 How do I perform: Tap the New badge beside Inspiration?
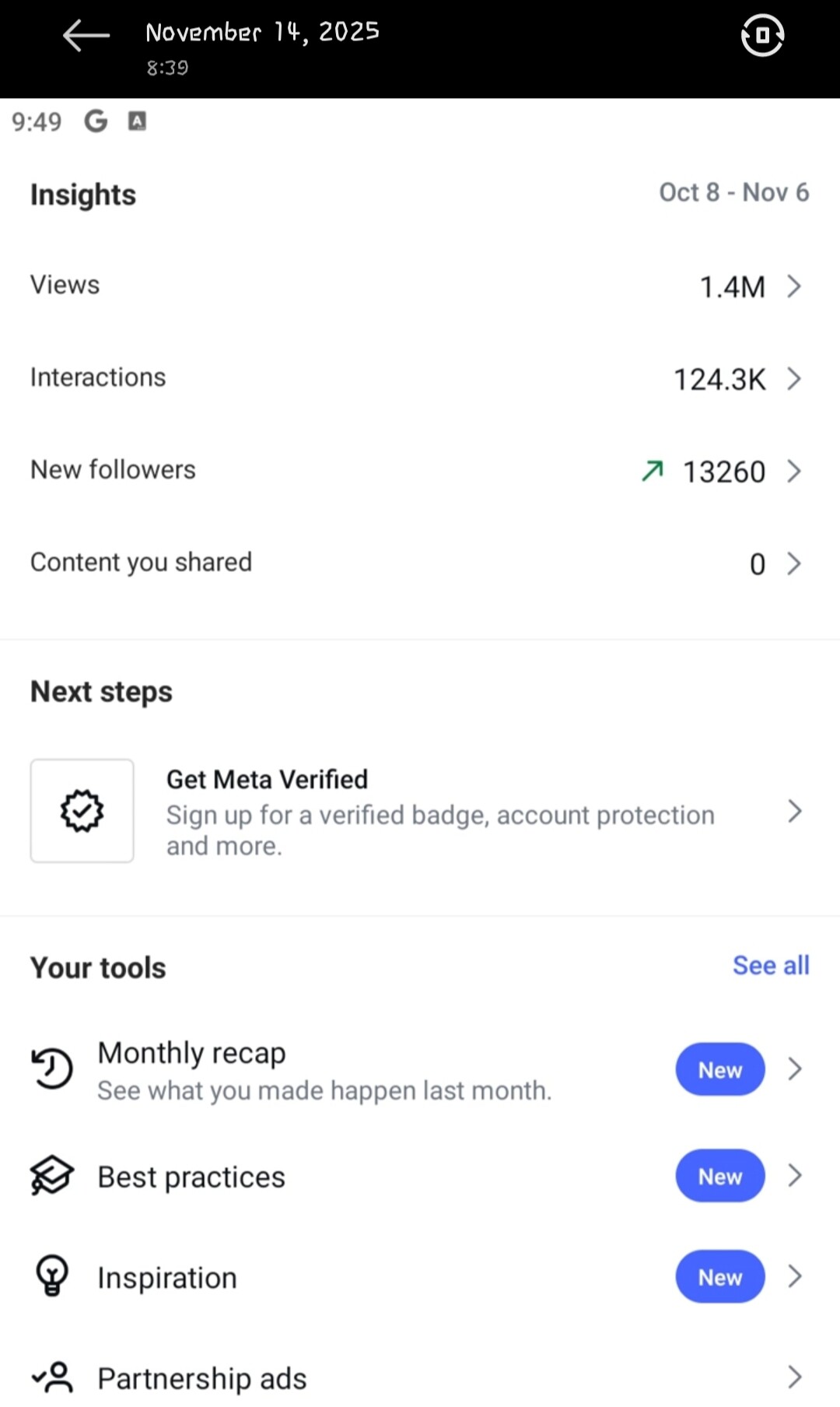tap(719, 1276)
